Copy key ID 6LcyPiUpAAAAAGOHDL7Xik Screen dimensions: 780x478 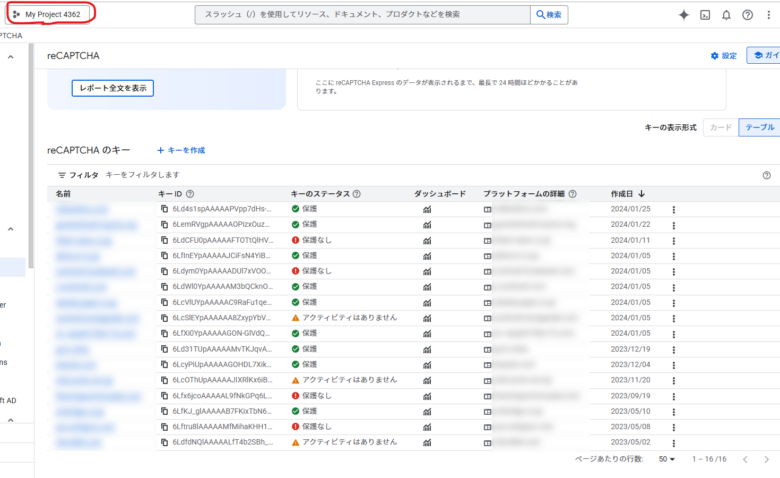[164, 364]
